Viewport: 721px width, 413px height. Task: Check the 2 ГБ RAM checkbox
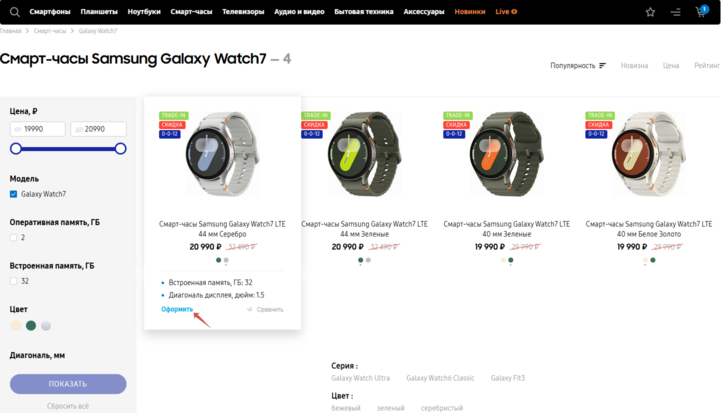13,237
